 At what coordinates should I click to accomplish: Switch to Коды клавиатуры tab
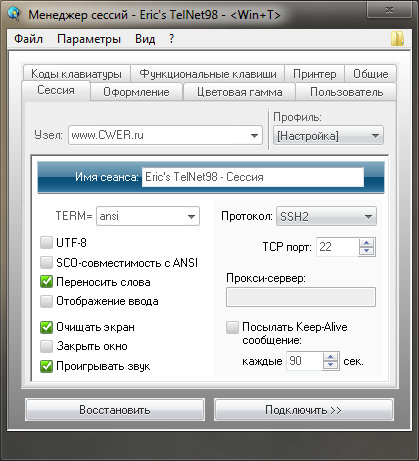pyautogui.click(x=76, y=74)
